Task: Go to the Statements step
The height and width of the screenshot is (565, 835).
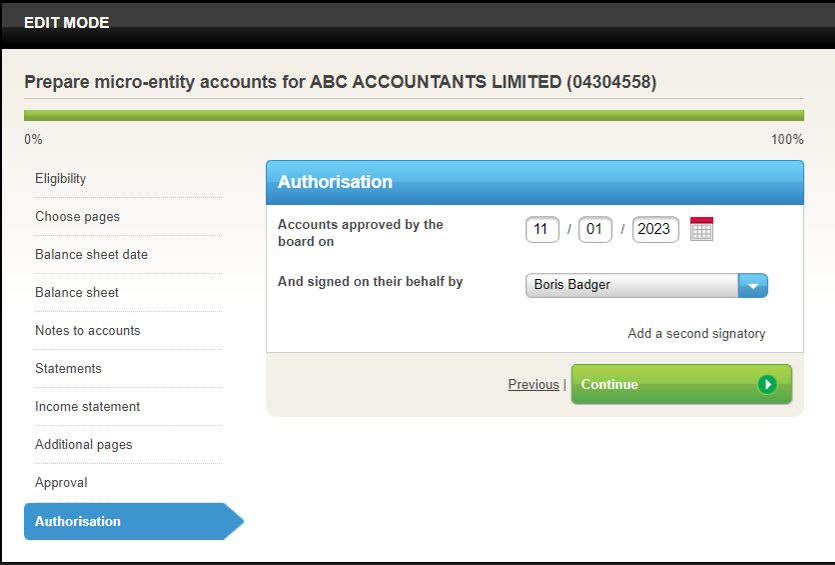Action: click(68, 369)
